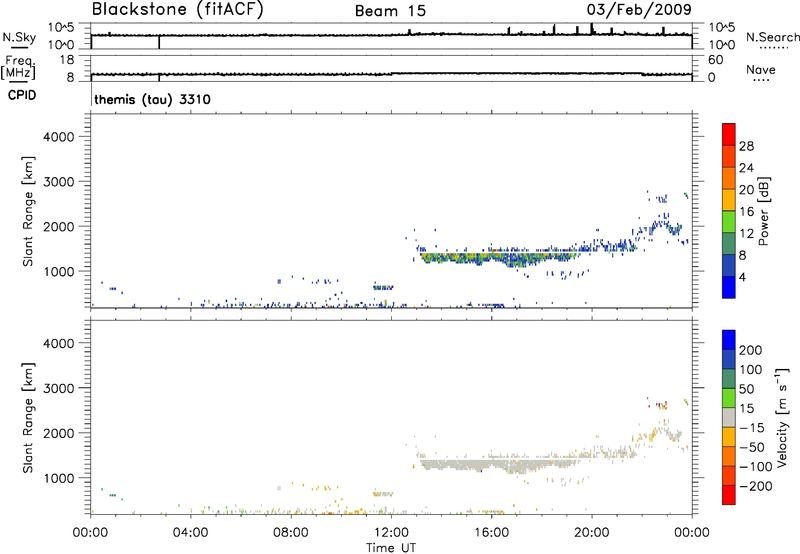This screenshot has width=800, height=554.
Task: Click the frequency trace in the Freq. panel
Action: (x=391, y=74)
